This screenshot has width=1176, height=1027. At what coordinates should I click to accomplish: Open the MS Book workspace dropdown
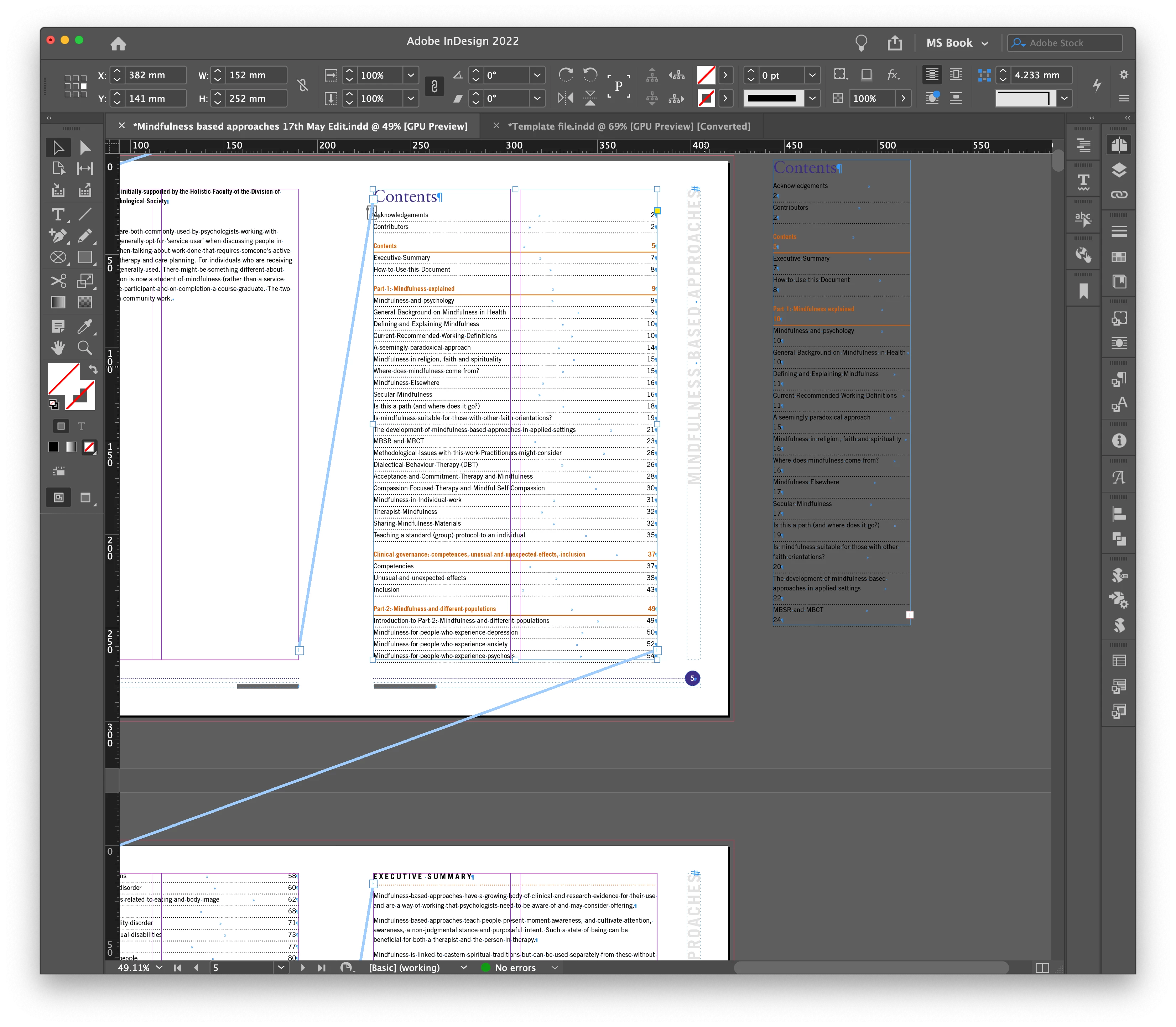[958, 43]
